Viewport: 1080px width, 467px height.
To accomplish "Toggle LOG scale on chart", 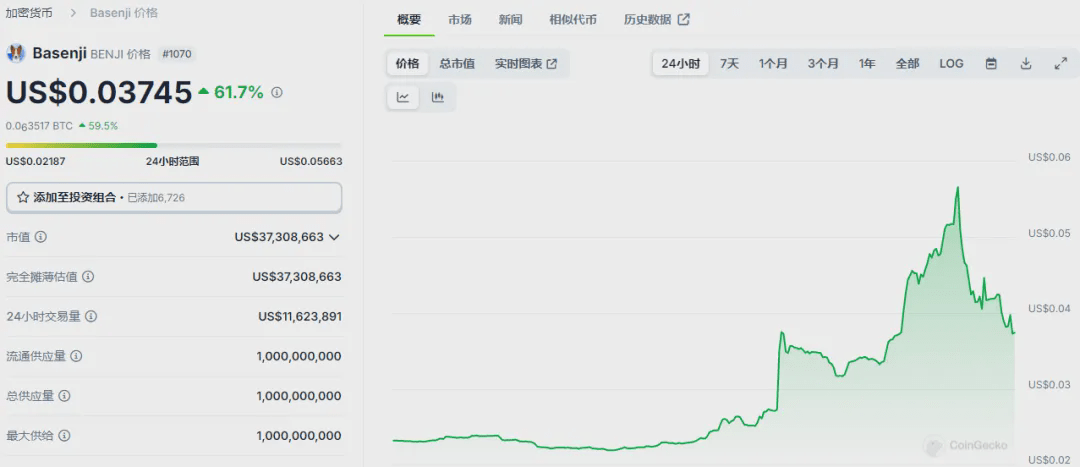I will coord(951,64).
